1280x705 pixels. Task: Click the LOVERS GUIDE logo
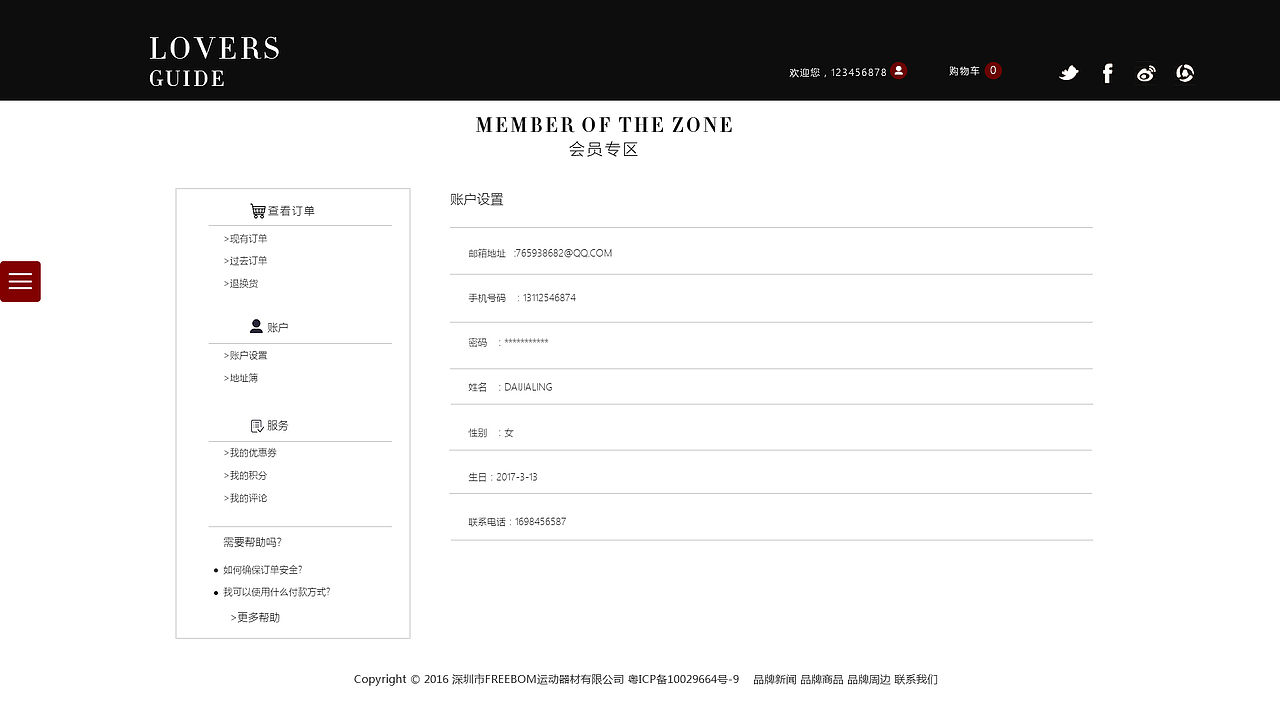[x=214, y=62]
